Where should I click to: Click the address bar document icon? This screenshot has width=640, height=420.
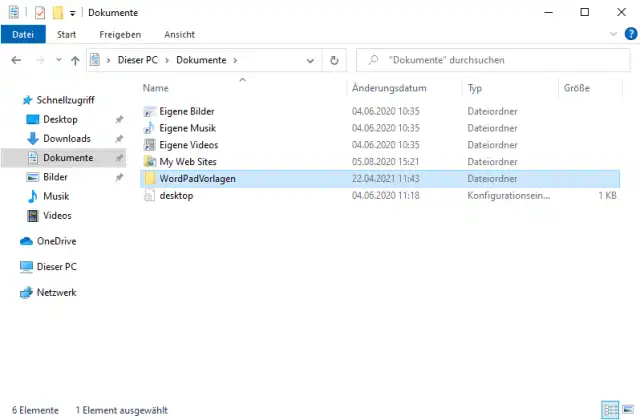[x=95, y=60]
